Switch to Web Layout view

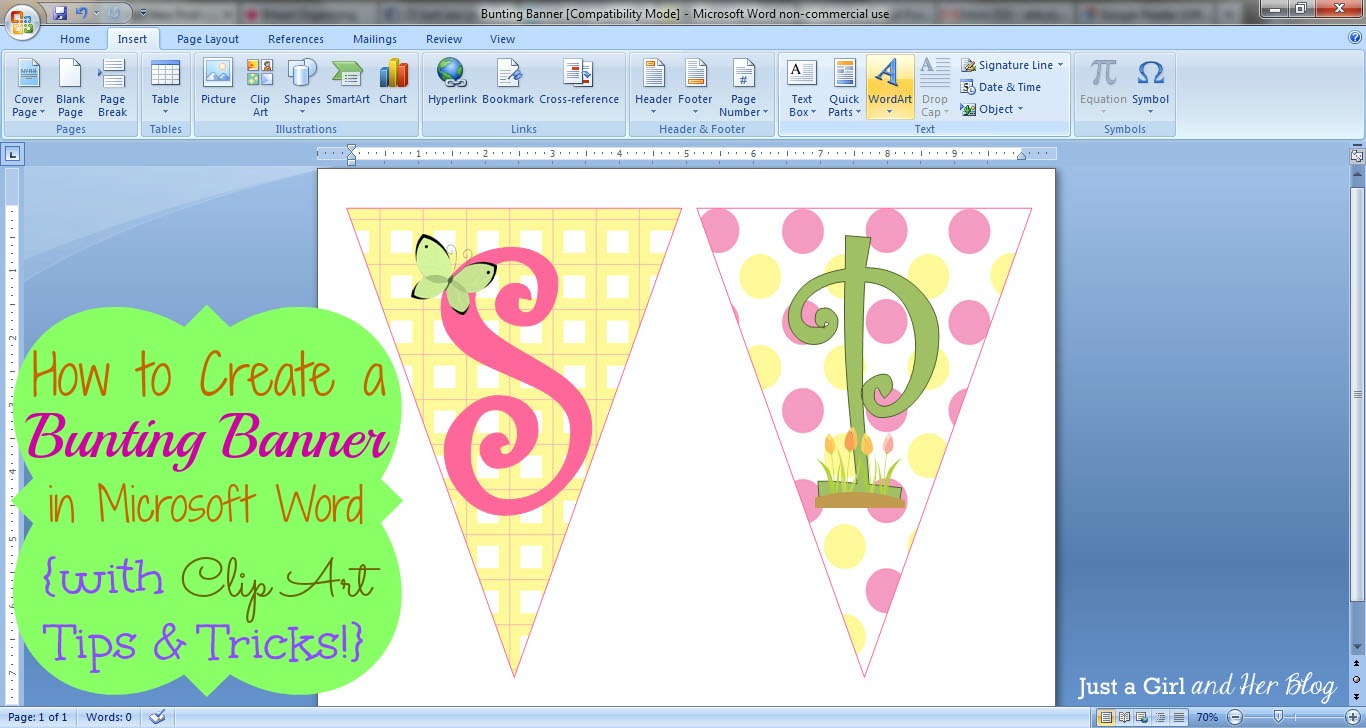pyautogui.click(x=1140, y=717)
